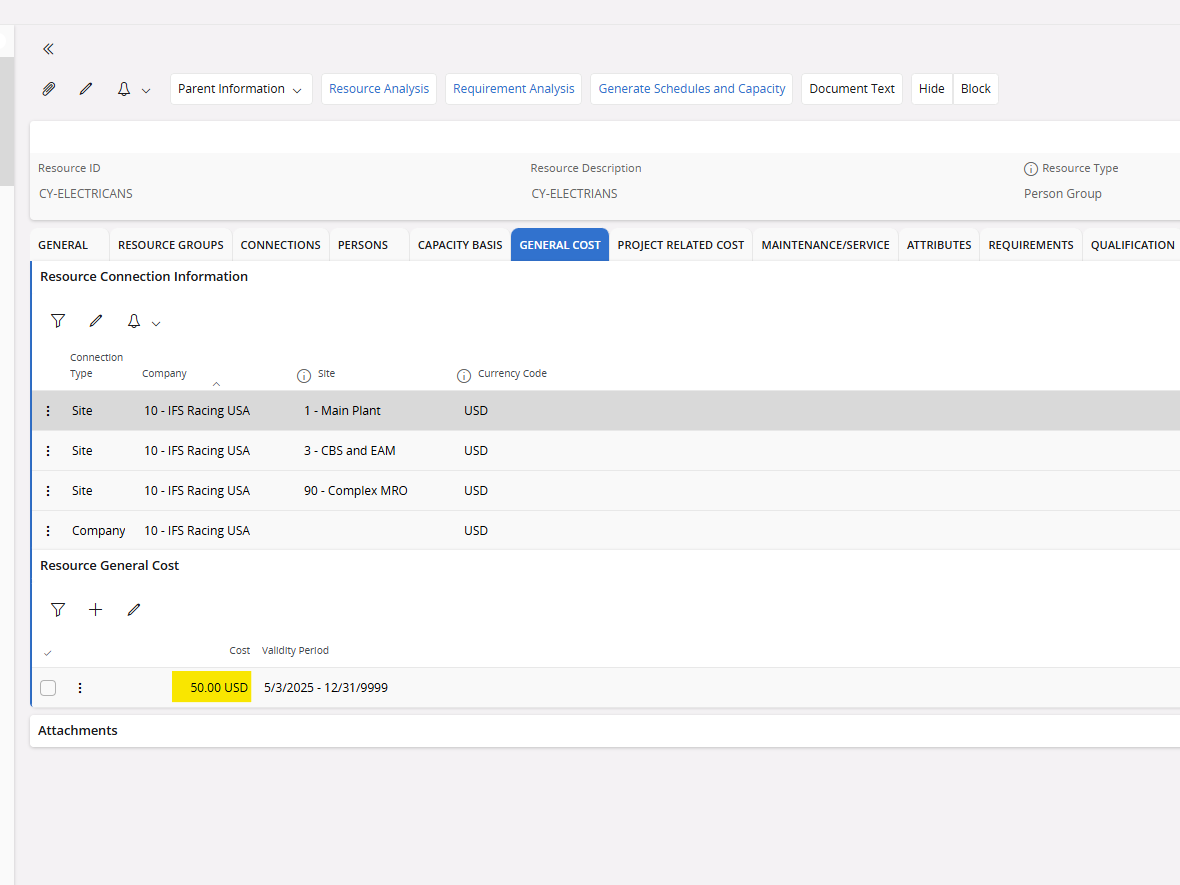Screen dimensions: 1180x885
Task: Select the Capacity Basis tab
Action: tap(460, 245)
